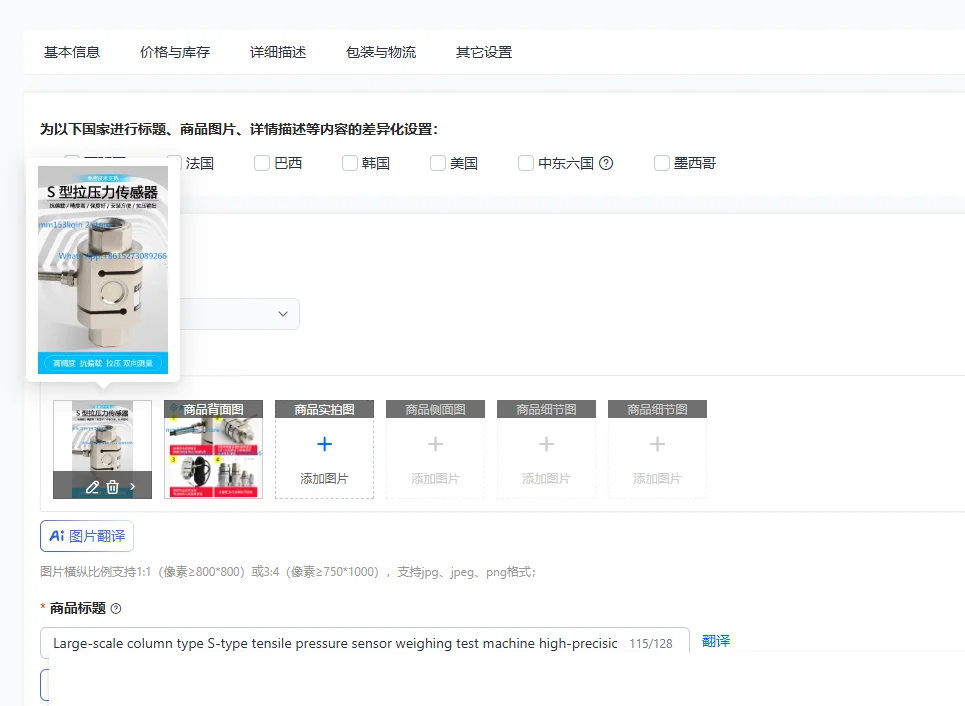Screen dimensions: 965x706
Task: Click the help icon beside 中东六国
Action: (x=606, y=163)
